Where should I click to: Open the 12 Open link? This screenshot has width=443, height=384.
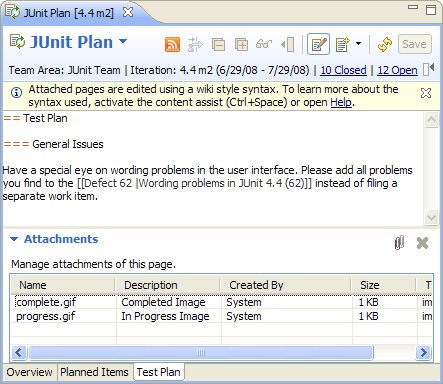pos(397,70)
